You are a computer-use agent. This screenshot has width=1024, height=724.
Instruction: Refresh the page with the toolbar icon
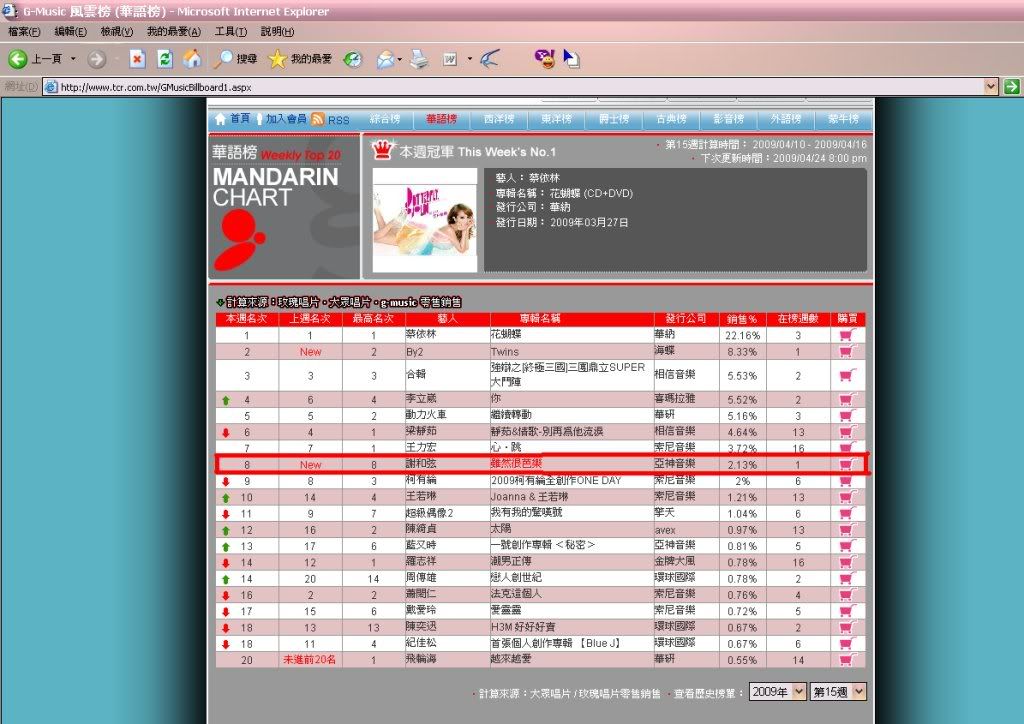165,60
